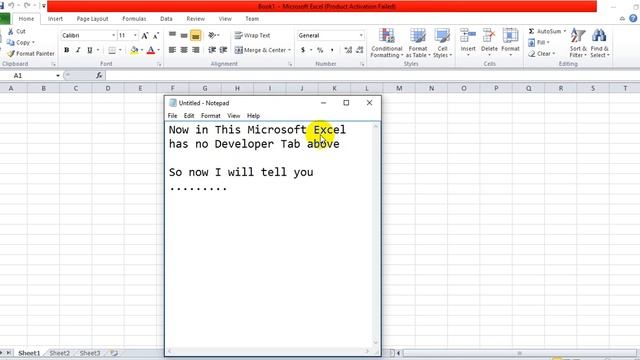Click the Fill down icon
Viewport: 640px width, 360px height.
531,42
